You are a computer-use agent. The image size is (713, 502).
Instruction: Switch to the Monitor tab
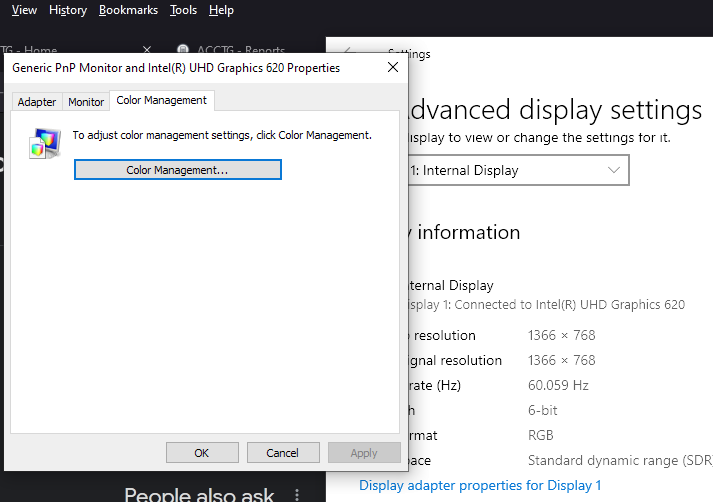[x=86, y=102]
